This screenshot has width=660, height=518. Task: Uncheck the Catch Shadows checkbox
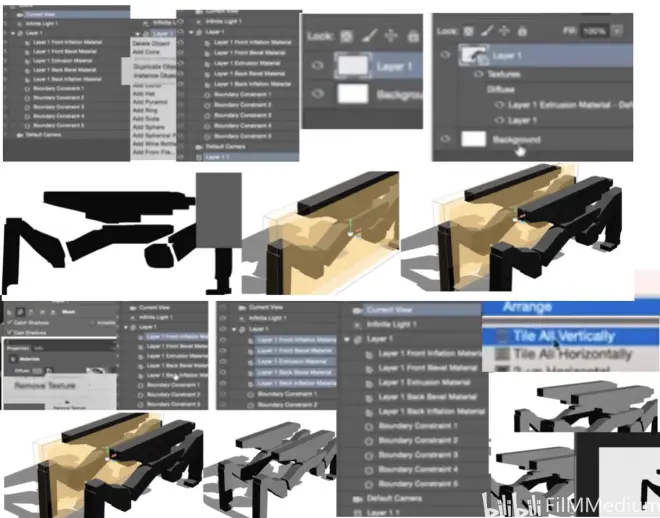[10, 323]
